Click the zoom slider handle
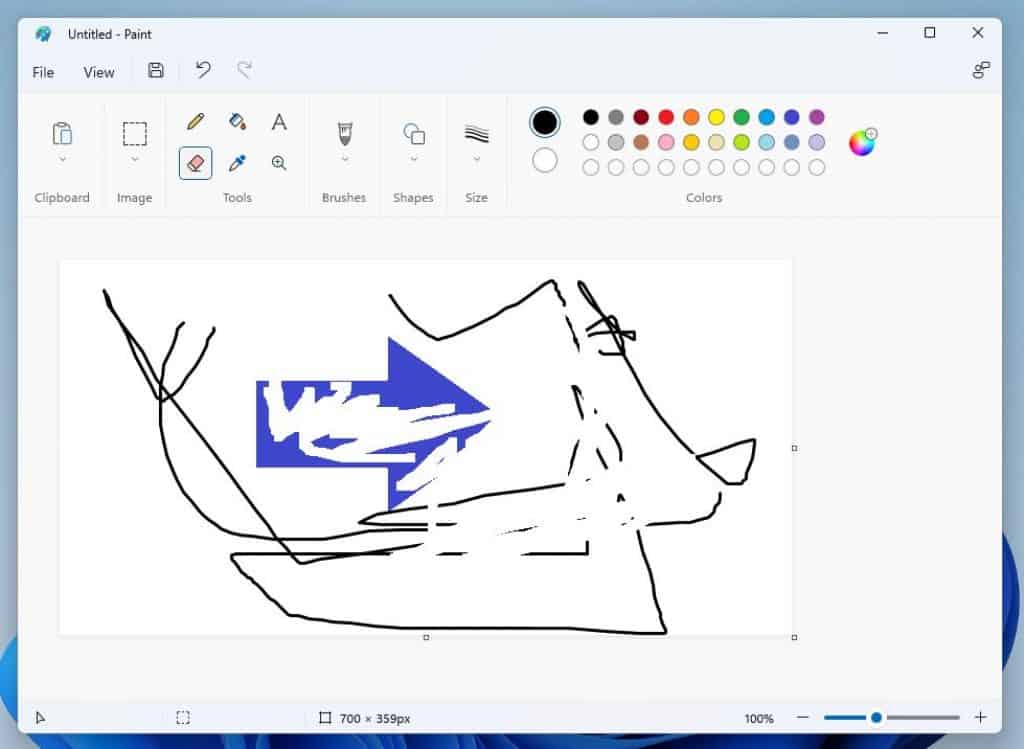This screenshot has height=749, width=1024. coord(876,717)
